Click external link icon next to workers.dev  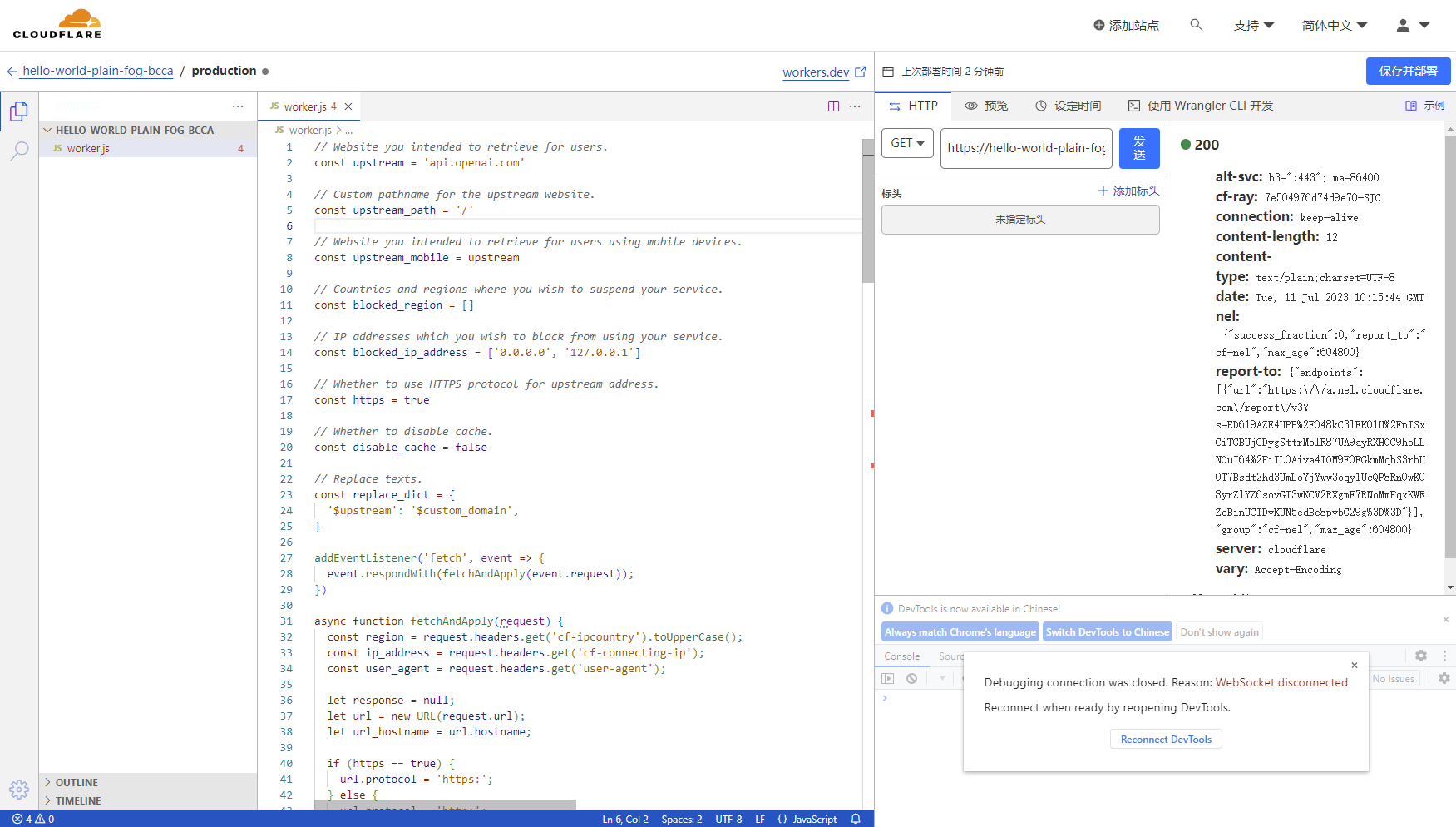(861, 72)
